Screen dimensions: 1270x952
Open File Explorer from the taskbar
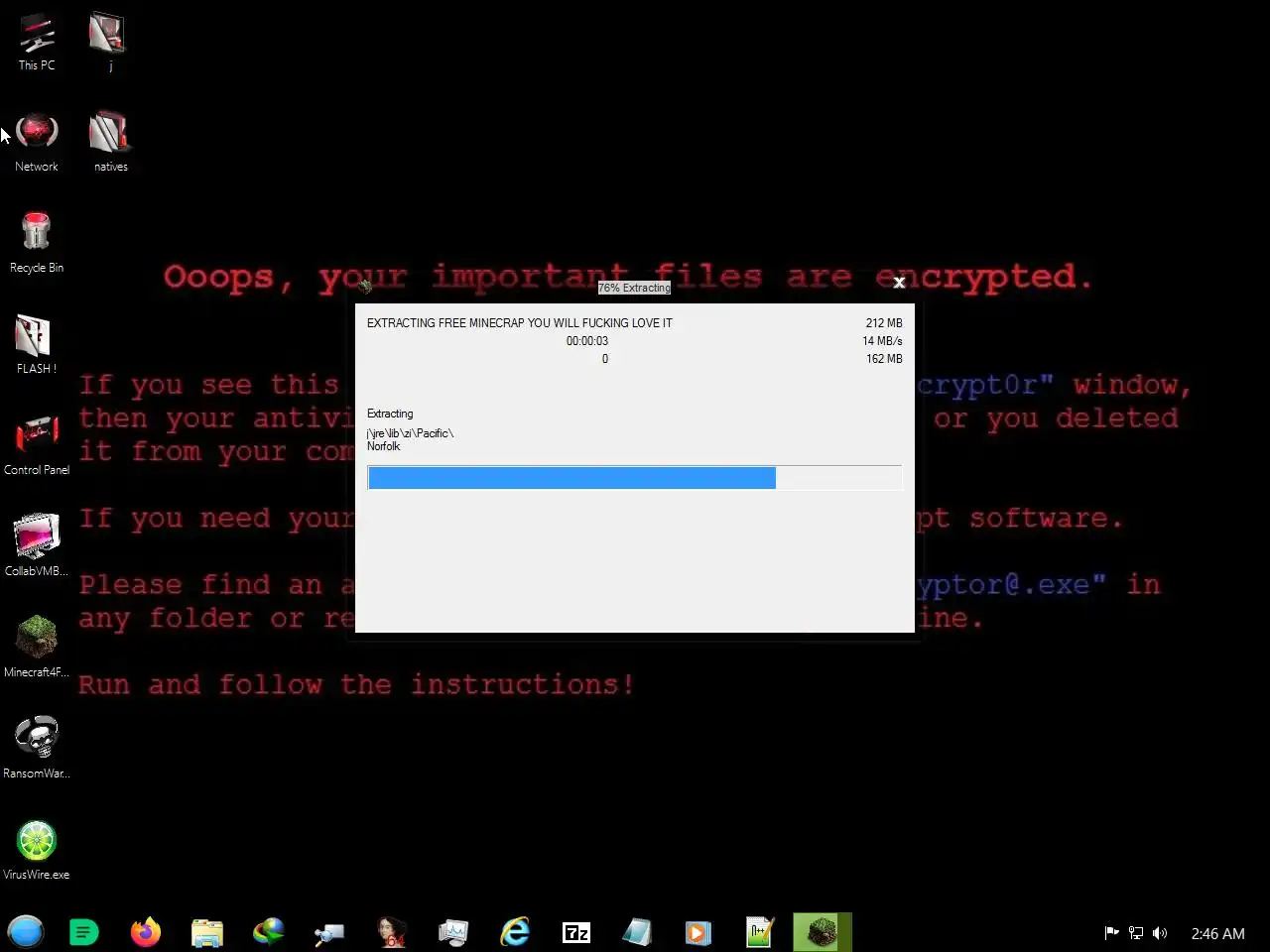207,933
